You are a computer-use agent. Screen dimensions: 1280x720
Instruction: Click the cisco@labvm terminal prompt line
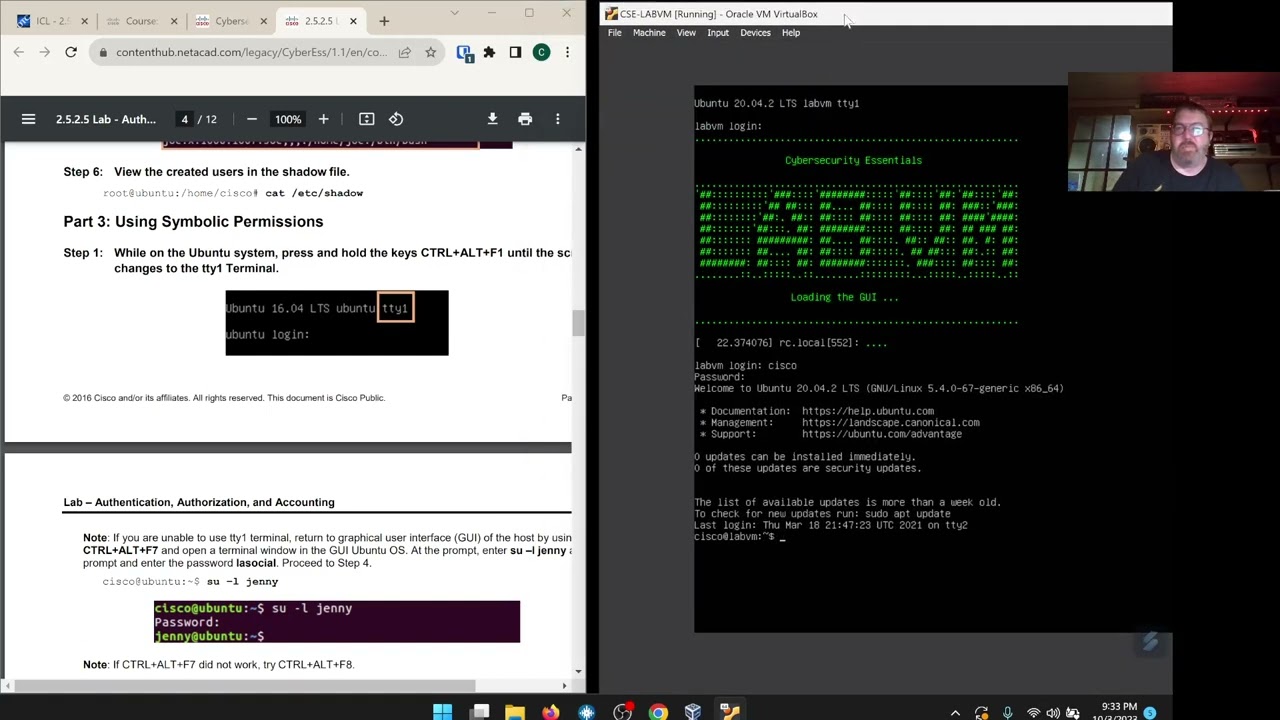(739, 537)
